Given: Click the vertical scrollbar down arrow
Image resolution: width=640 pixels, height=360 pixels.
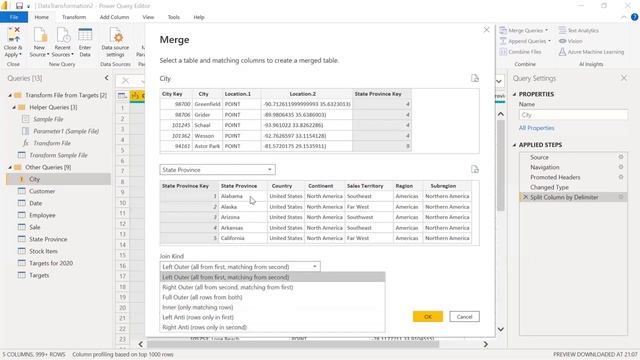Looking at the screenshot, I should click(x=501, y=329).
